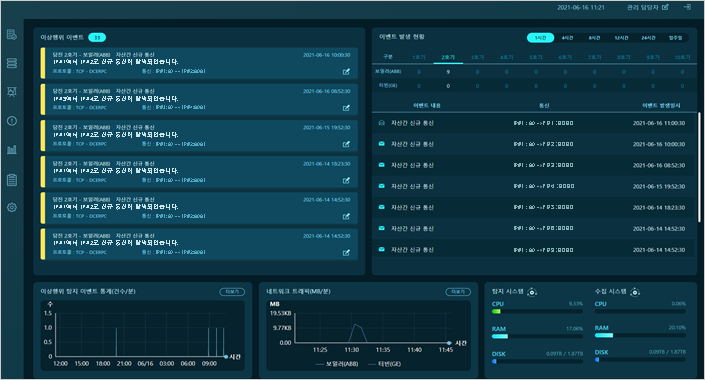Viewport: 705px width, 380px height.
Task: Click the 탐지 시스템 RAM usage bar
Action: [x=537, y=336]
